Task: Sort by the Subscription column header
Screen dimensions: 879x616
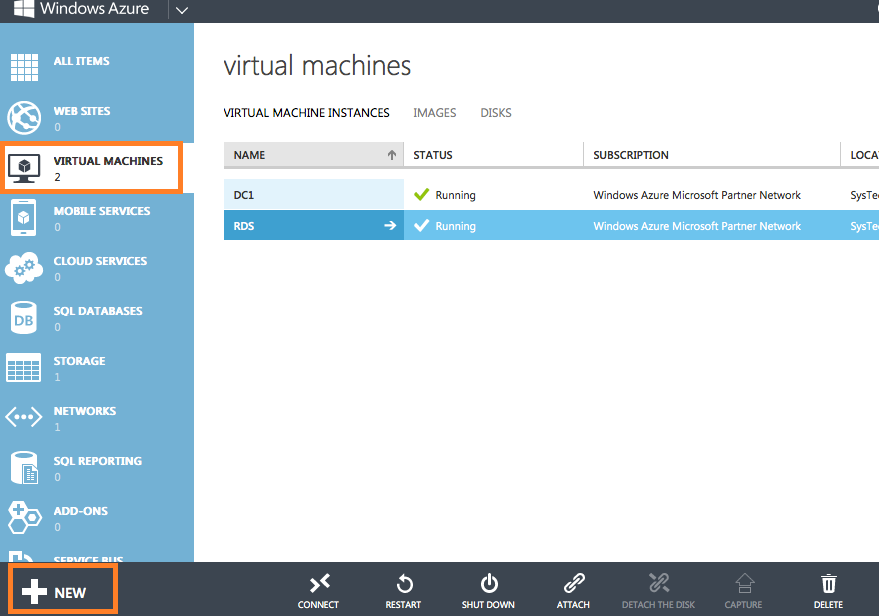Action: [x=712, y=155]
